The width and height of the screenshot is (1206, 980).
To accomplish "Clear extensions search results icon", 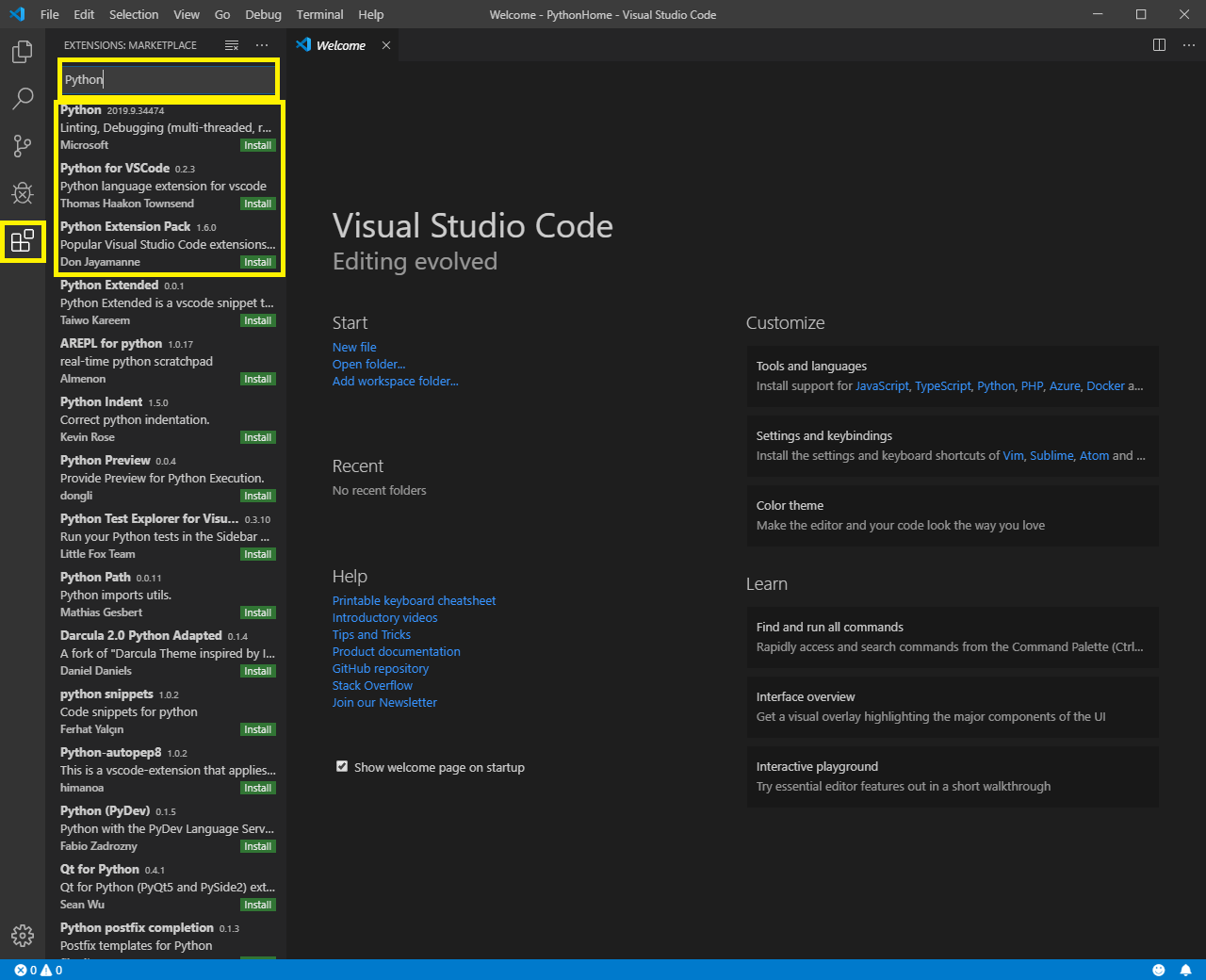I will tap(232, 45).
